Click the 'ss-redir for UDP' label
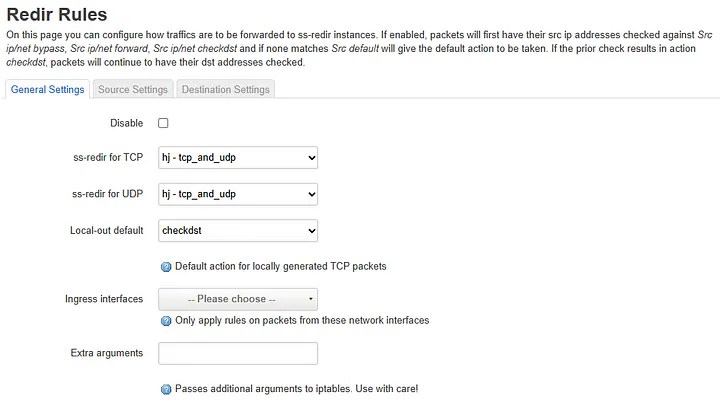Screen dimensions: 720x406 tap(108, 194)
